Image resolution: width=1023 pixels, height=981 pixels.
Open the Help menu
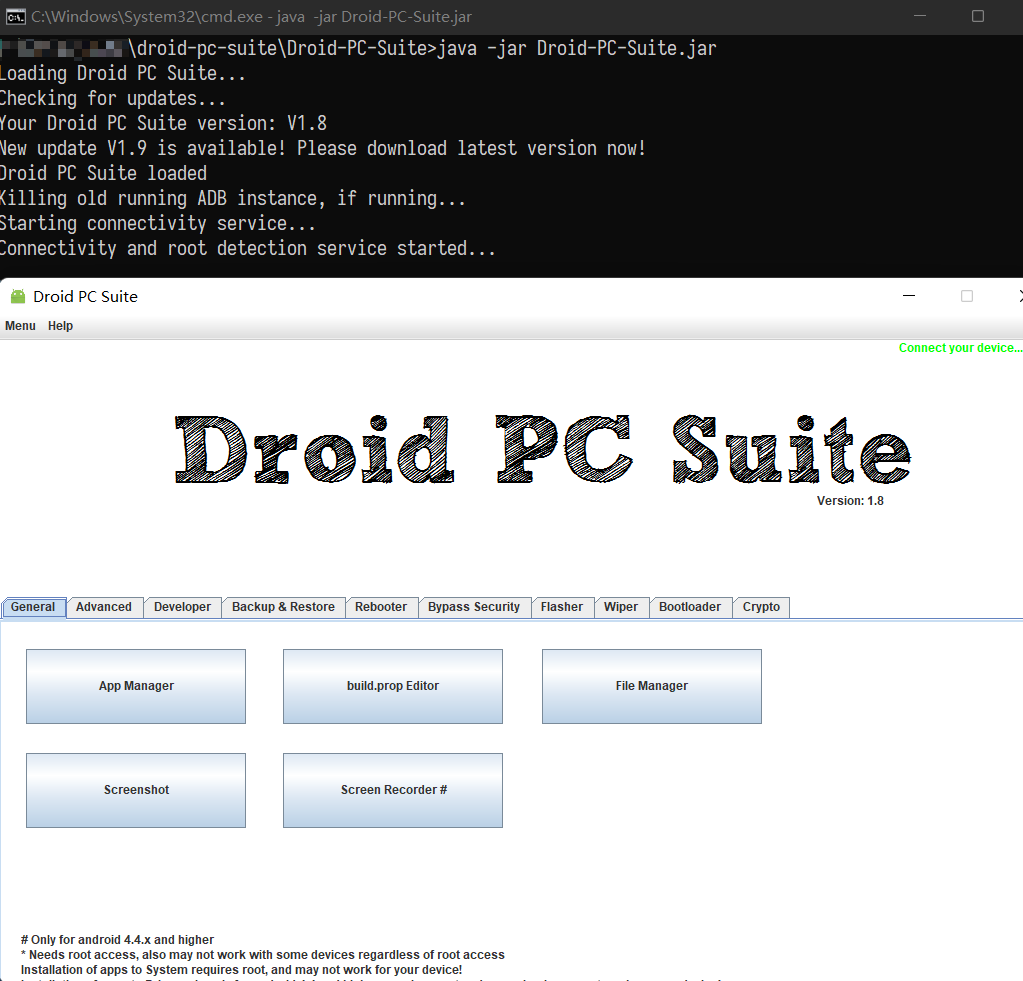pyautogui.click(x=61, y=326)
